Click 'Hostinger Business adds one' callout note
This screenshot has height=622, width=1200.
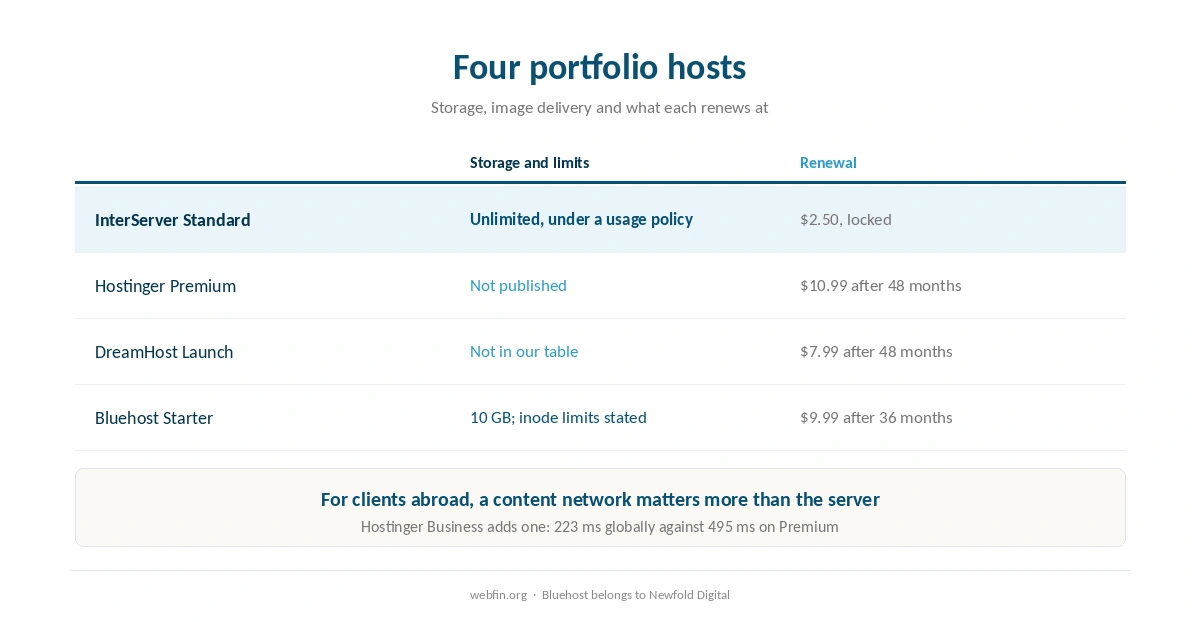point(600,527)
